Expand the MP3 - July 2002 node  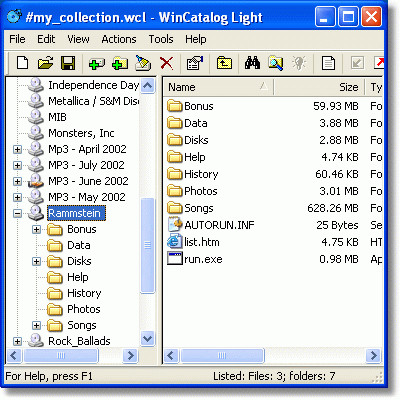(x=17, y=165)
